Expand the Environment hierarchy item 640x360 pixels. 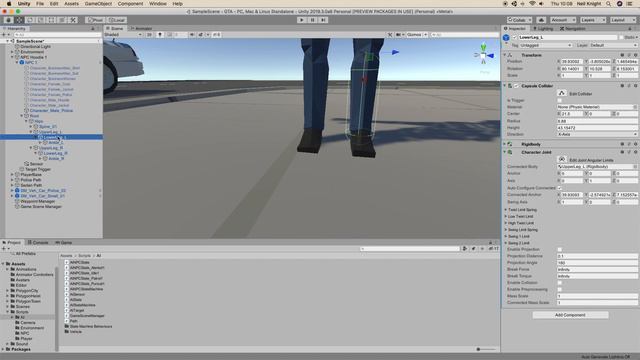point(12,52)
